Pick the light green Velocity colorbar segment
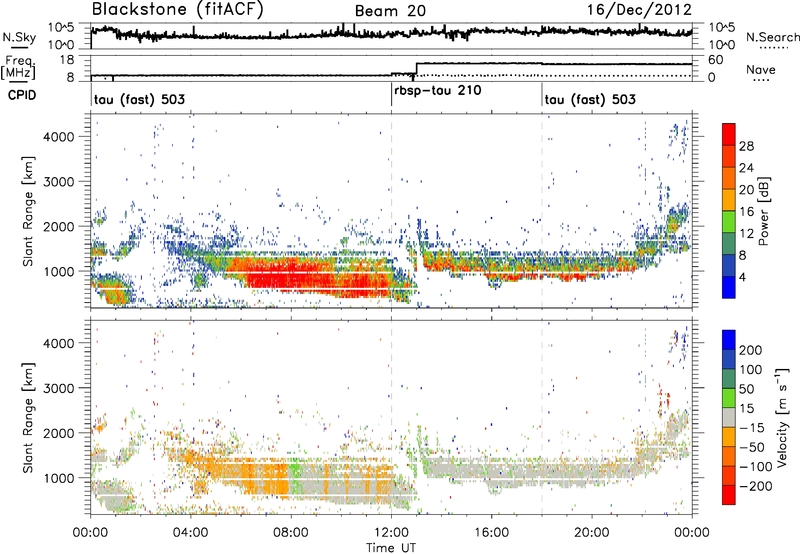800x554 pixels. tap(729, 398)
